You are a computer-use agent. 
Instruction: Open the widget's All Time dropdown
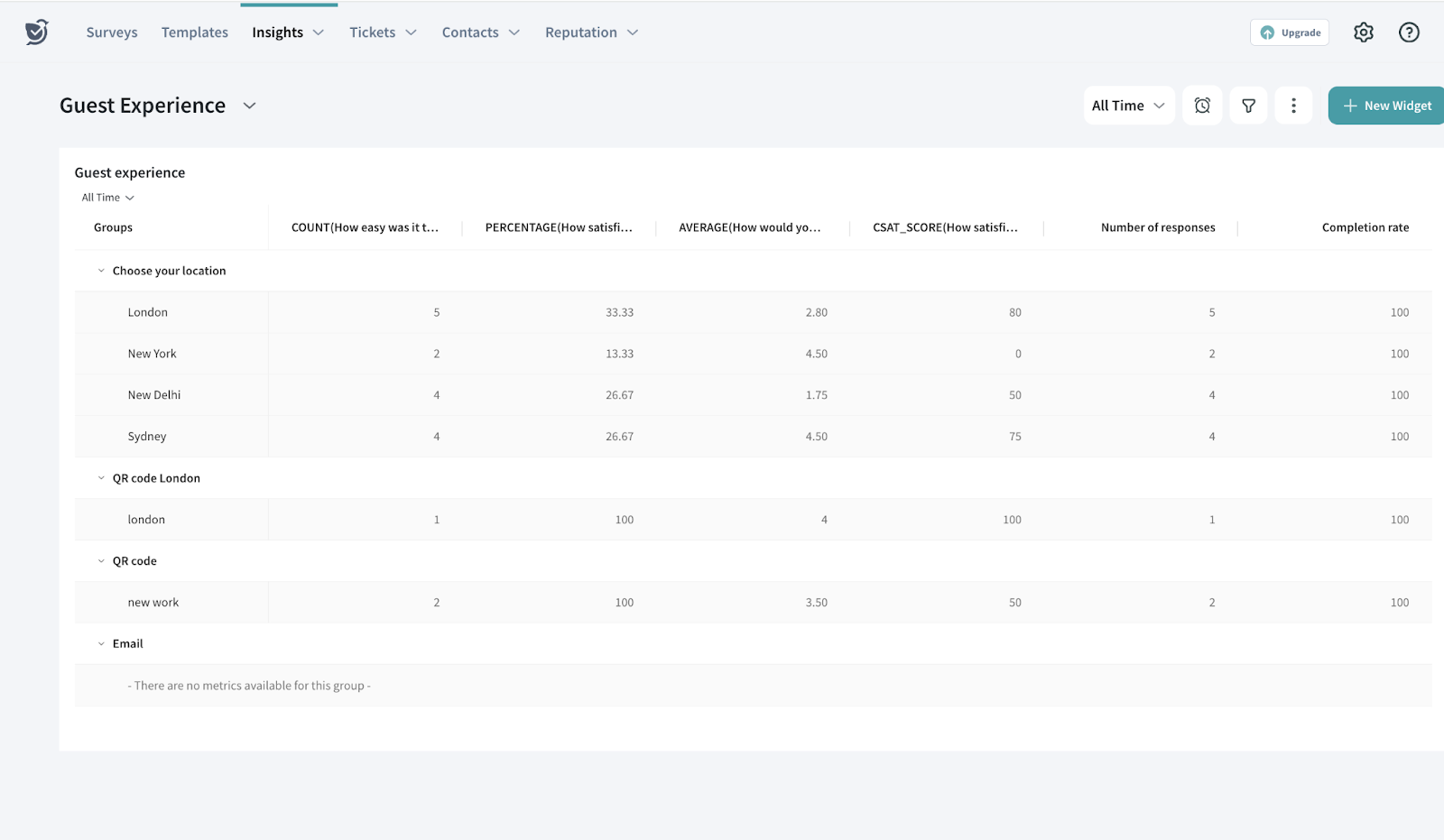coord(107,198)
